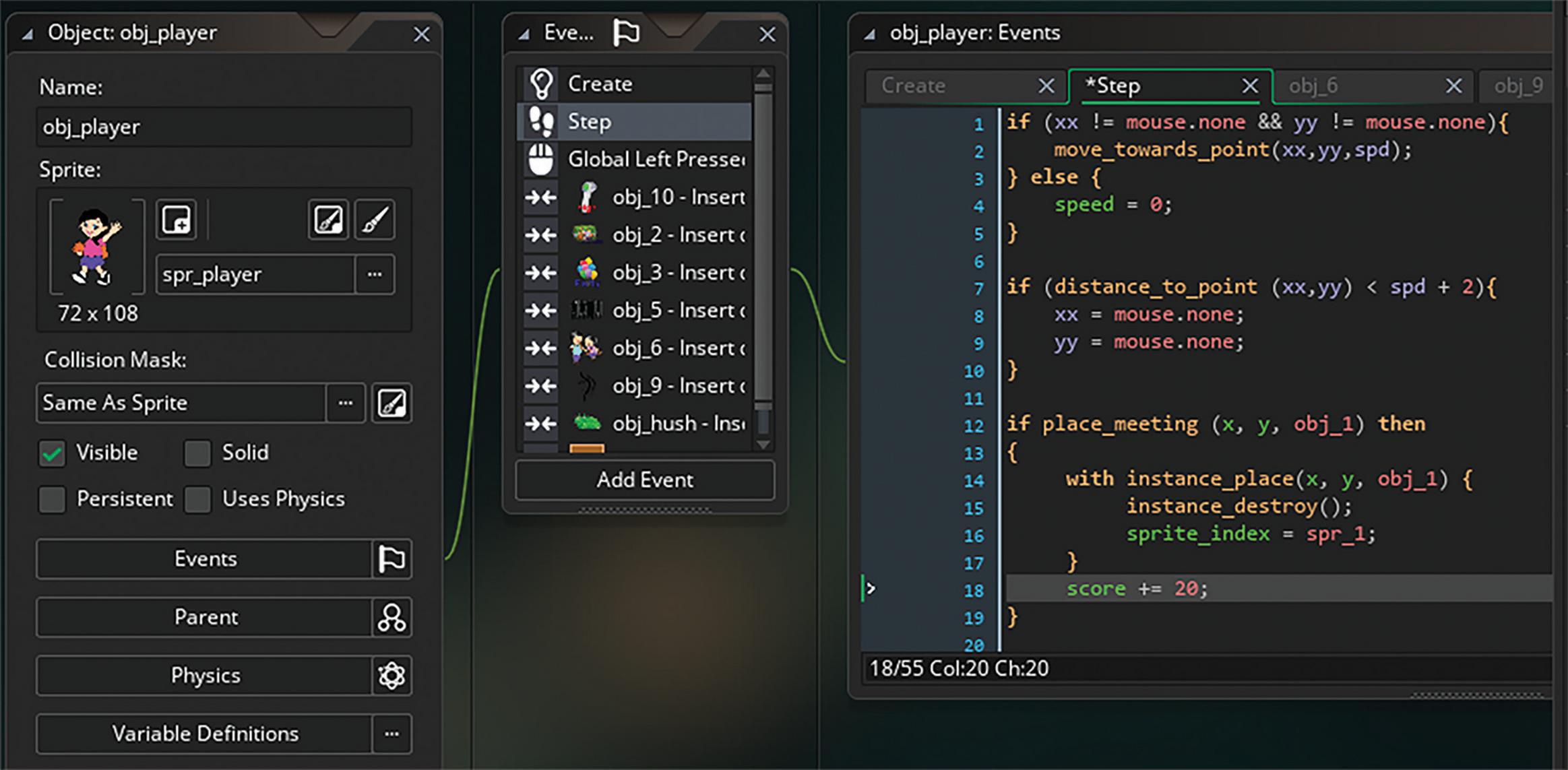Viewport: 1568px width, 770px height.
Task: Click the obj_player name input field
Action: pyautogui.click(x=224, y=127)
